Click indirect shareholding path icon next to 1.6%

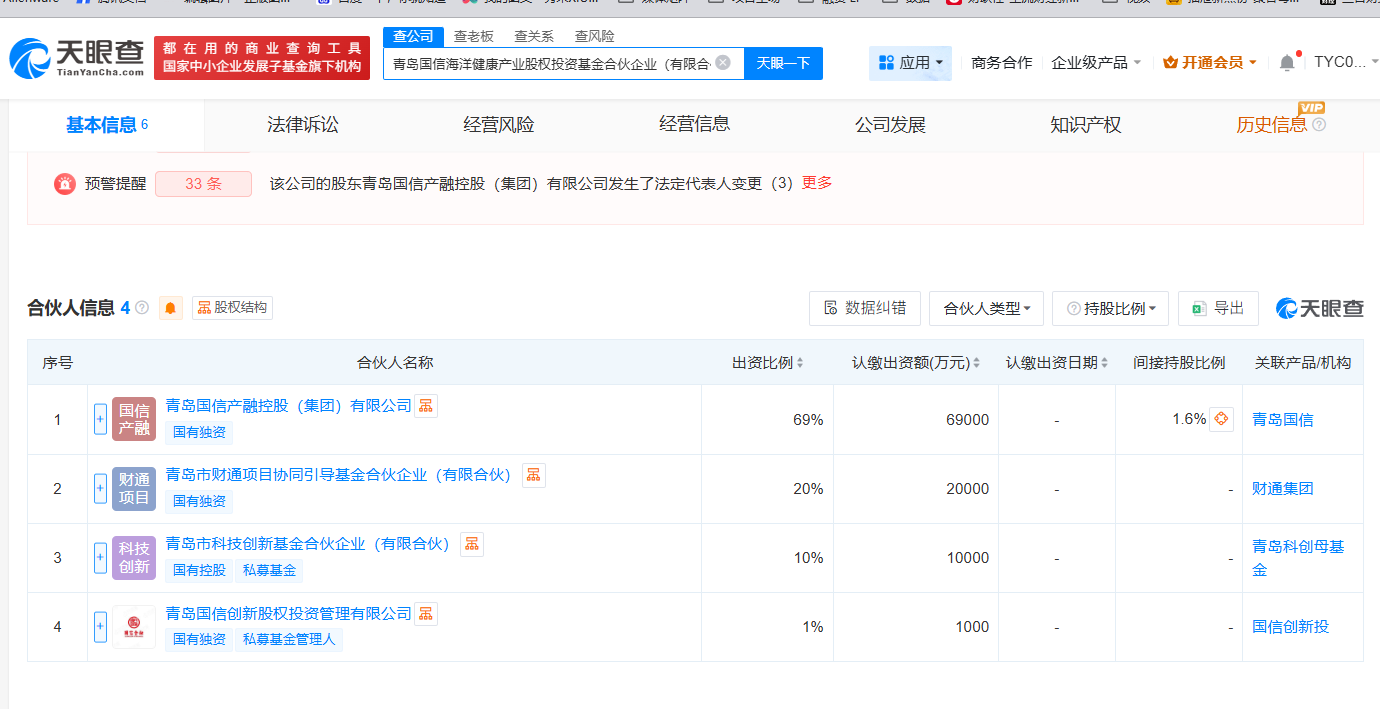pyautogui.click(x=1221, y=419)
